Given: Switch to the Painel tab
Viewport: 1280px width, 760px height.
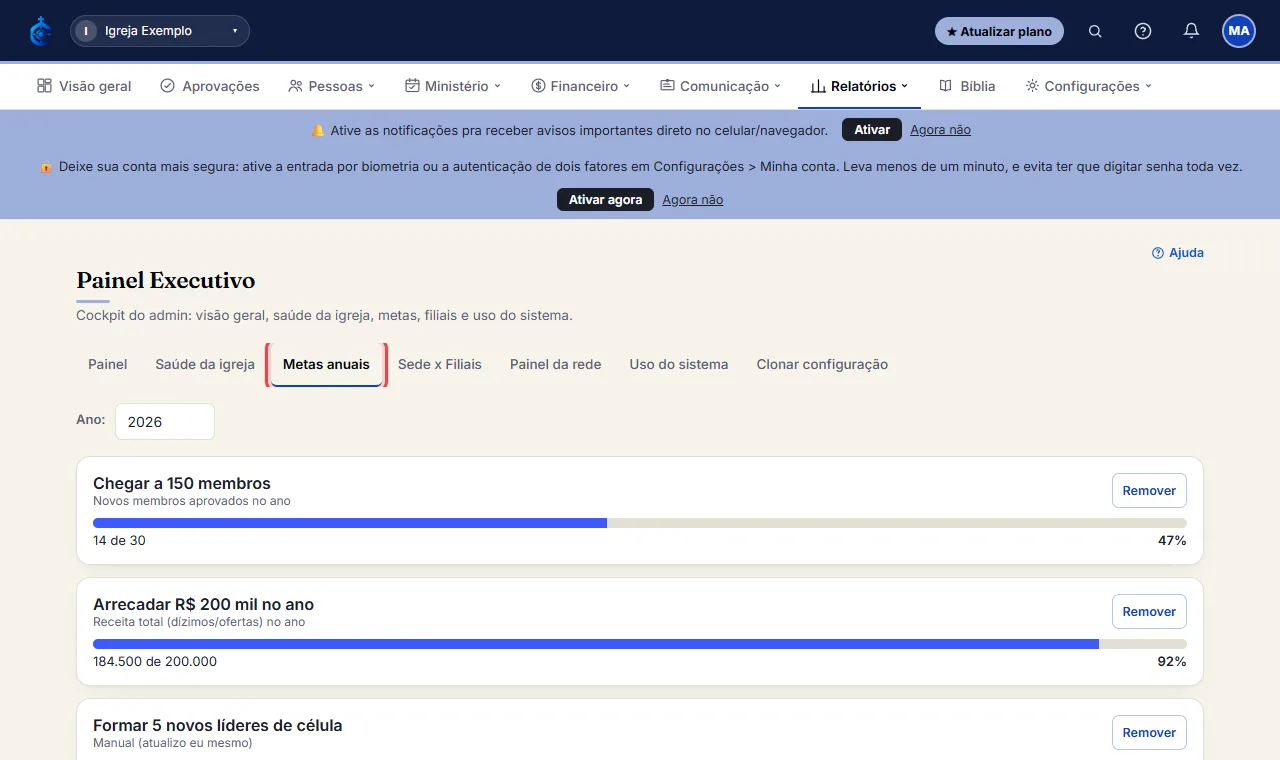Looking at the screenshot, I should 108,364.
